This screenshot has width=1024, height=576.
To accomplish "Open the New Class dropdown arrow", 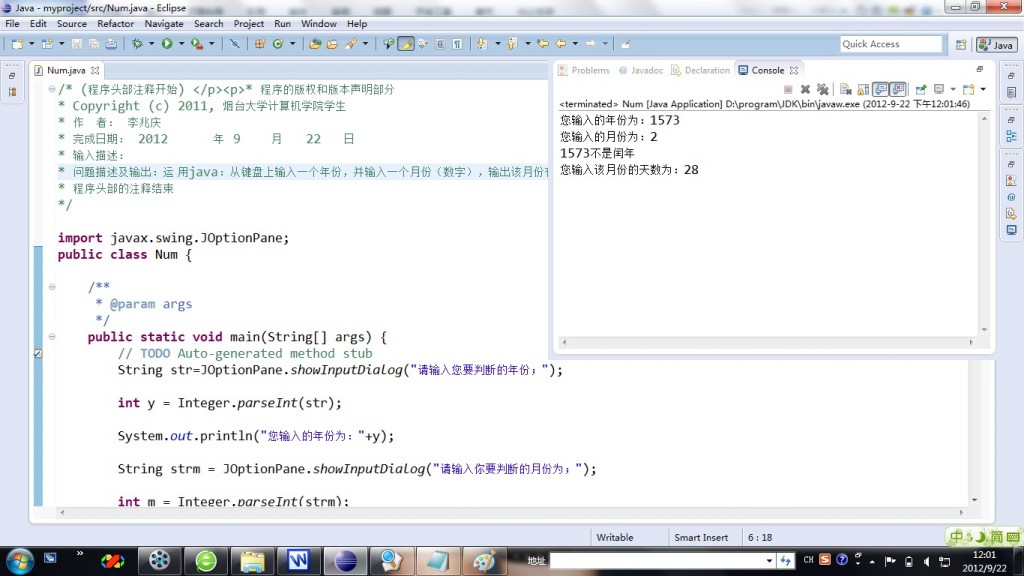I will 293,44.
